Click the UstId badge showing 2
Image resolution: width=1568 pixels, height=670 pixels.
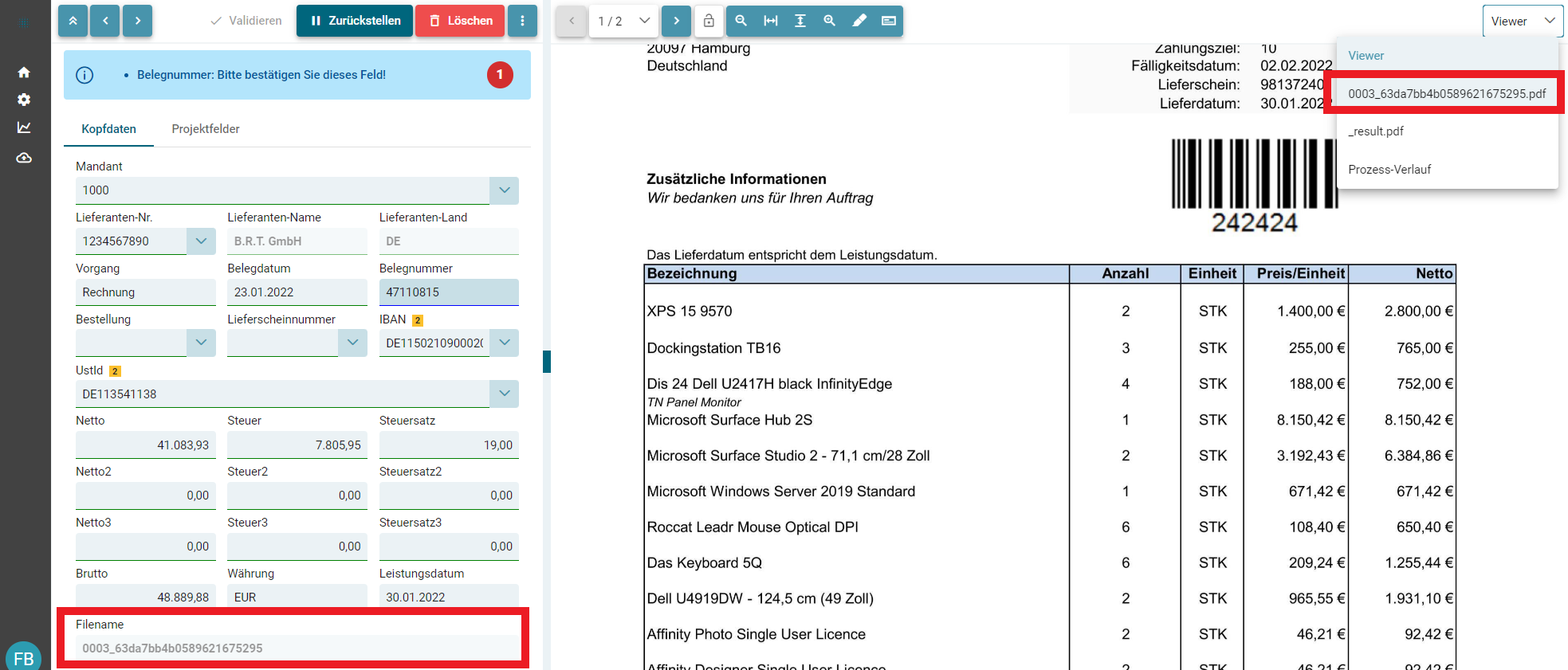[115, 371]
